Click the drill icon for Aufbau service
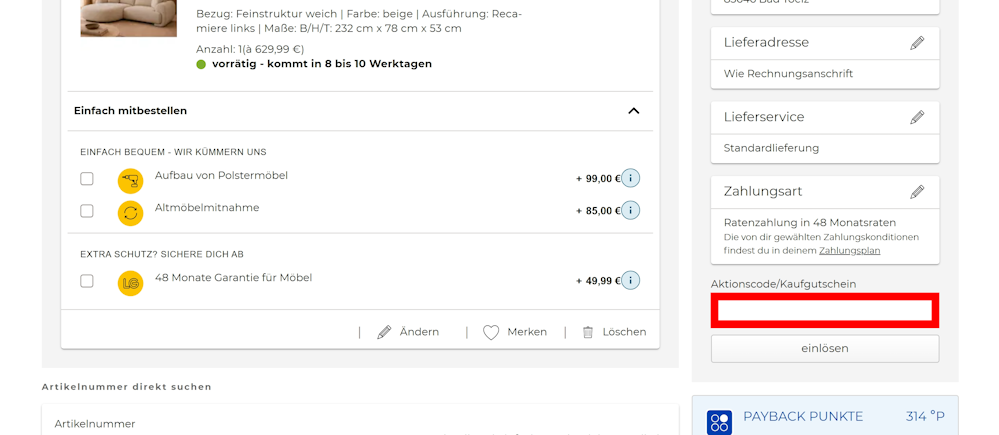Viewport: 999px width, 435px height. click(131, 181)
